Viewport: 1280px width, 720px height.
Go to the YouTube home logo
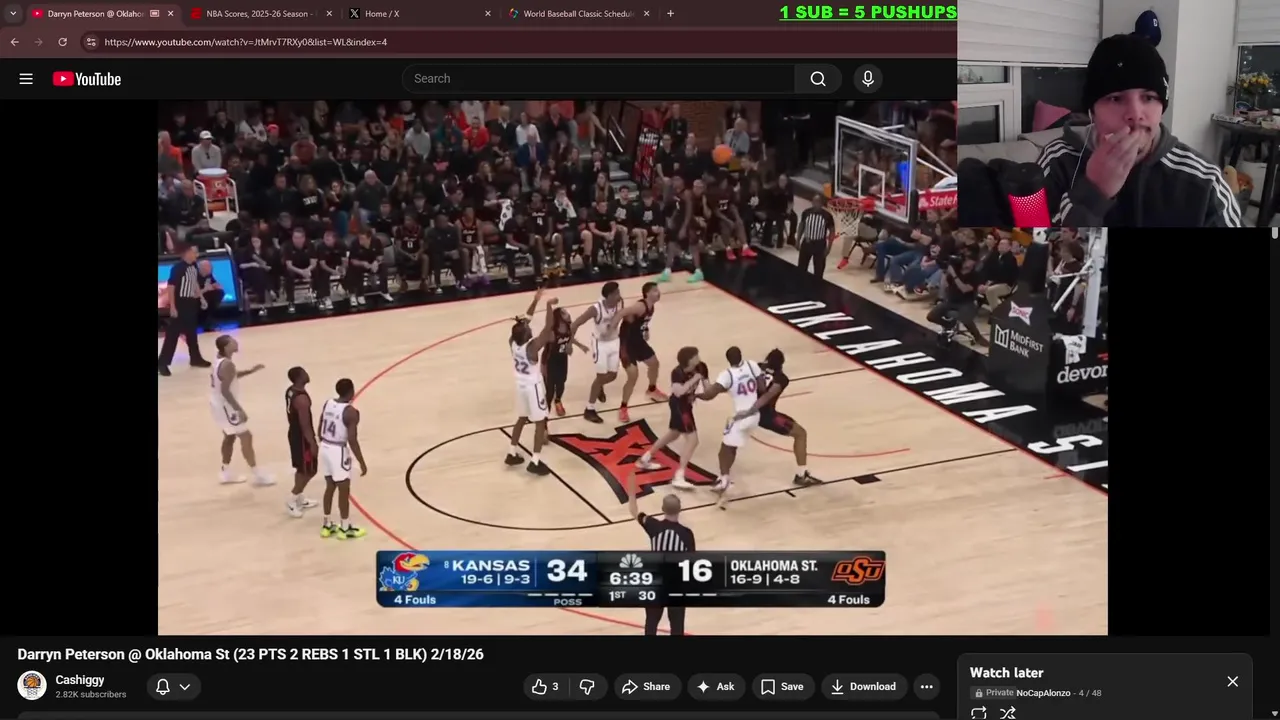tap(87, 79)
